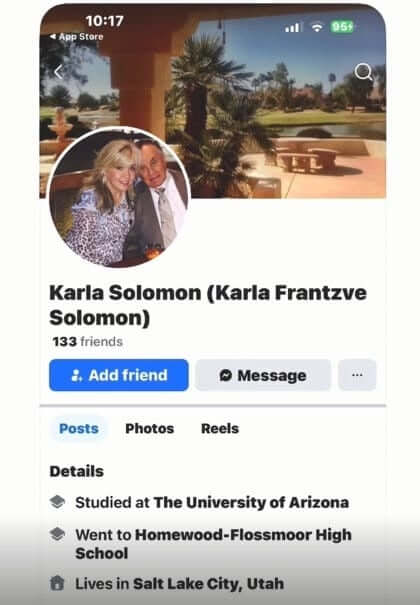The image size is (420, 605).
Task: Switch to the Reels tab
Action: [x=220, y=428]
